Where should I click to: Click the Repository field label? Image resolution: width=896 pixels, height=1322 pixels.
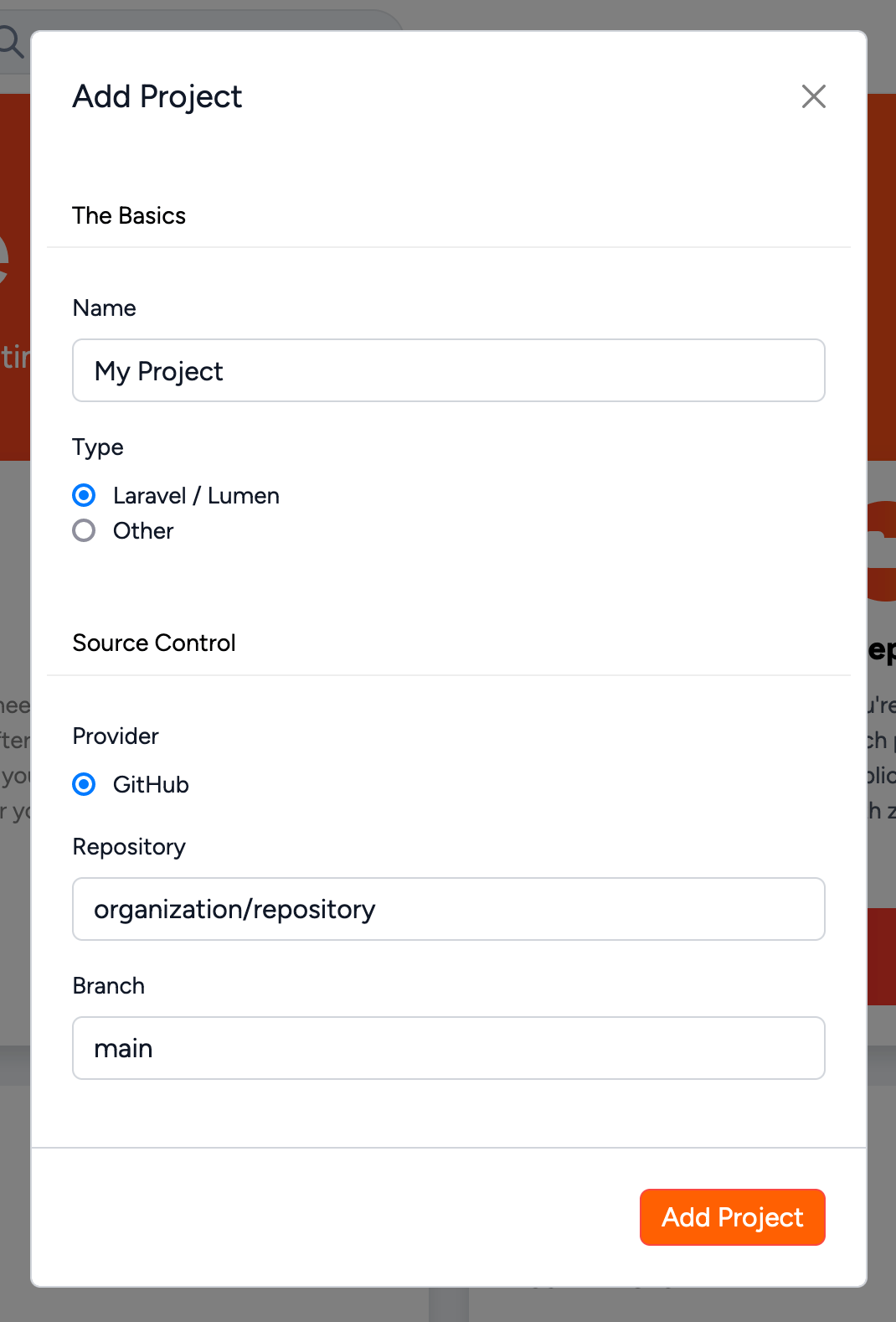click(129, 846)
